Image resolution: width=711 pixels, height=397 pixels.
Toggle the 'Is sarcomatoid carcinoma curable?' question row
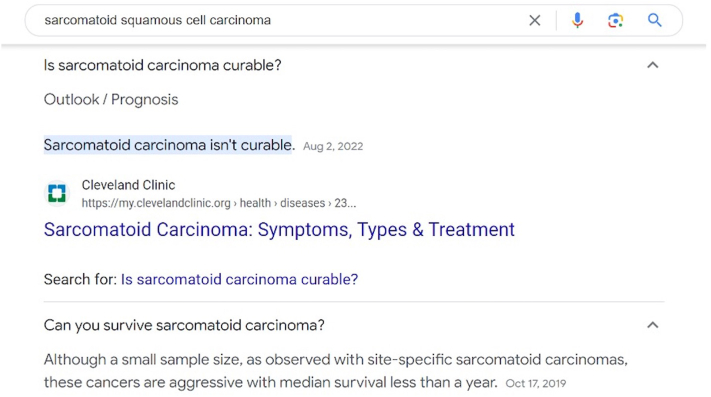[354, 65]
